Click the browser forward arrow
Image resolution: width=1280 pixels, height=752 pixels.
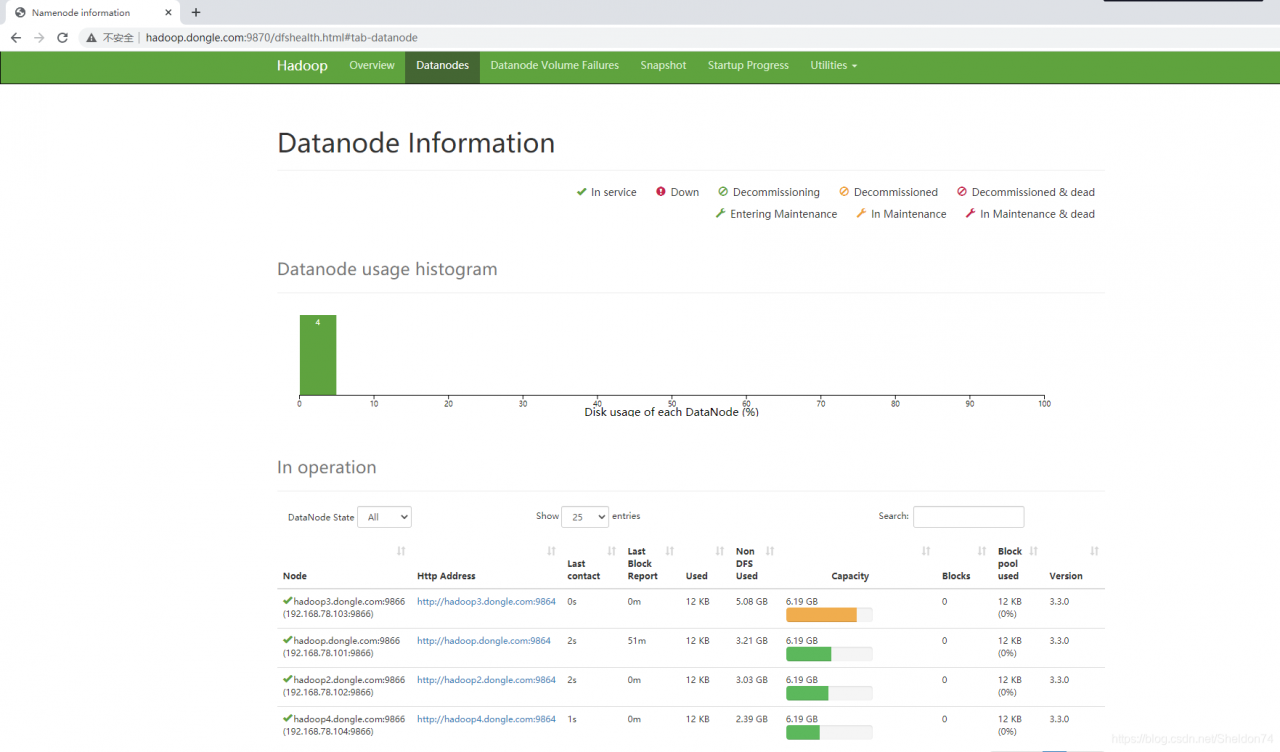(39, 38)
